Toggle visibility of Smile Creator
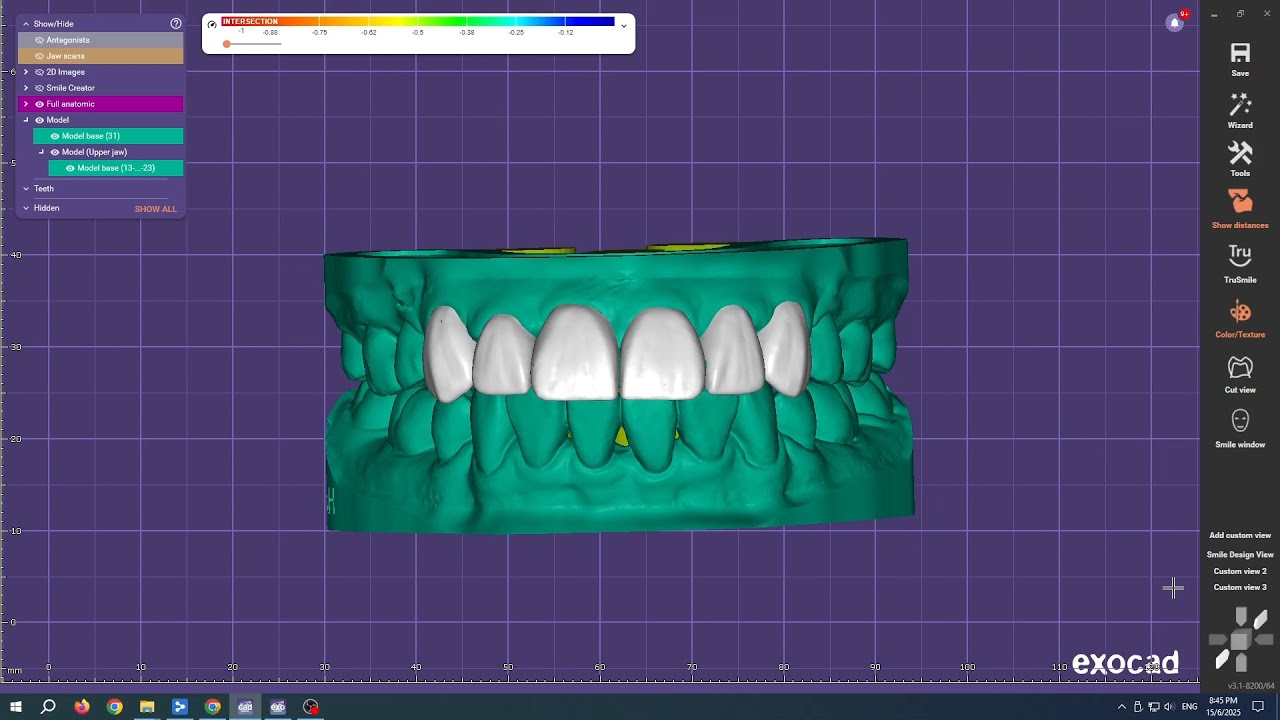The height and width of the screenshot is (720, 1280). 40,88
